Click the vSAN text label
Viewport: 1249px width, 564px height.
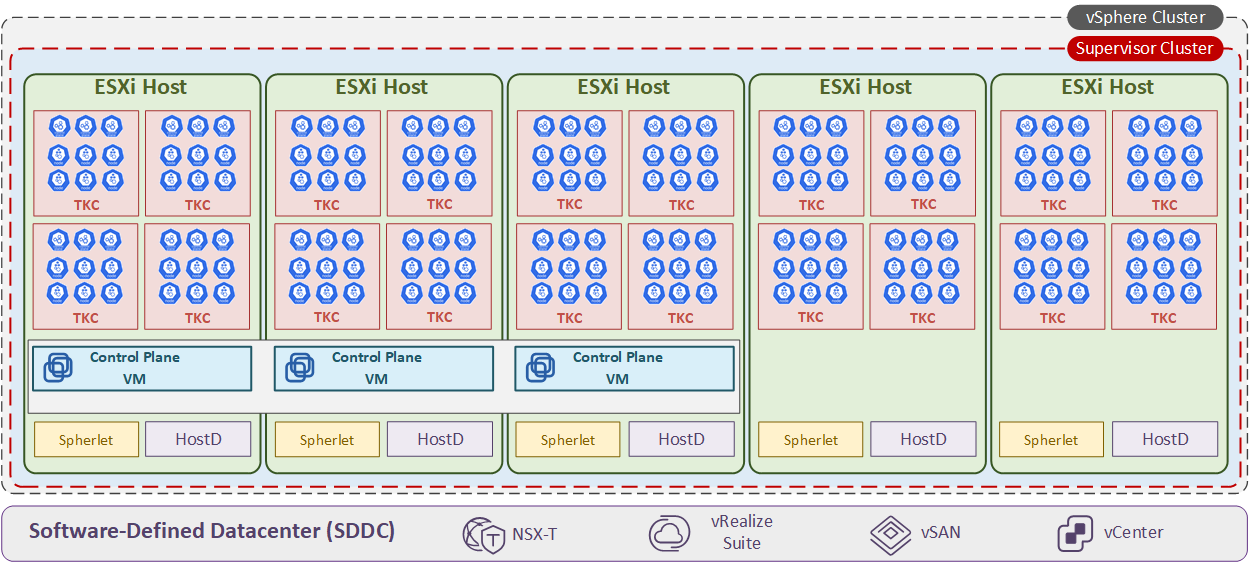pyautogui.click(x=941, y=532)
